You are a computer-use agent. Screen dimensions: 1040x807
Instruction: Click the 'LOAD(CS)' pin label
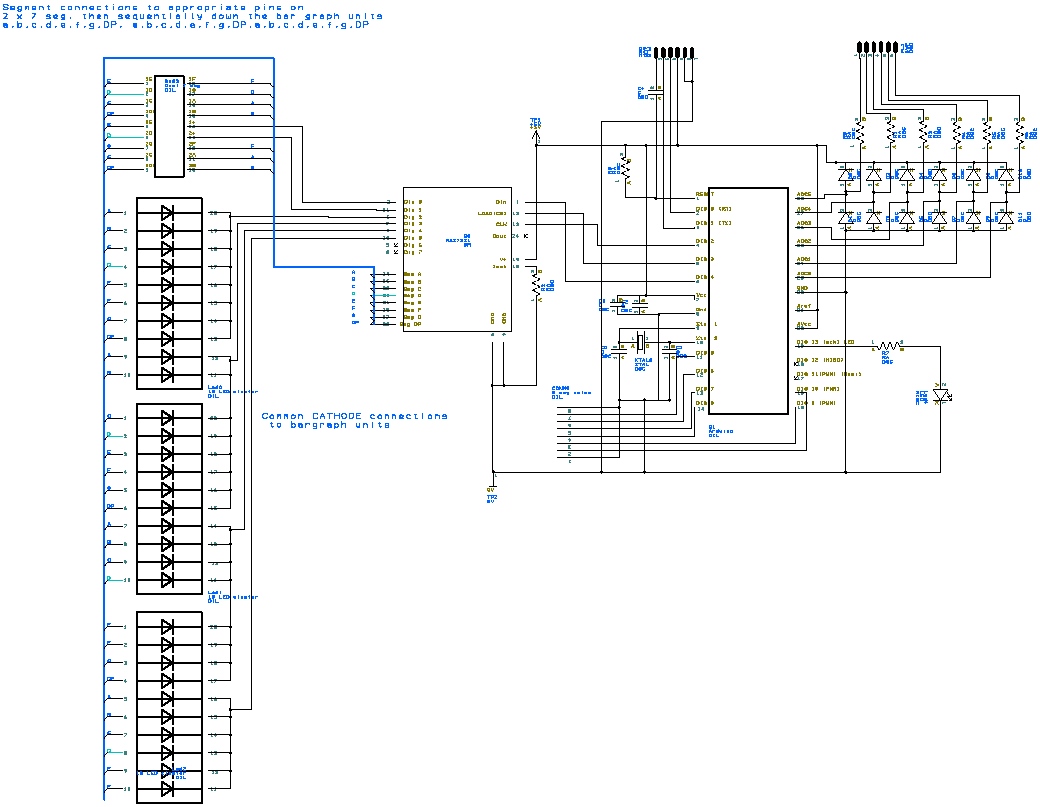pos(492,214)
